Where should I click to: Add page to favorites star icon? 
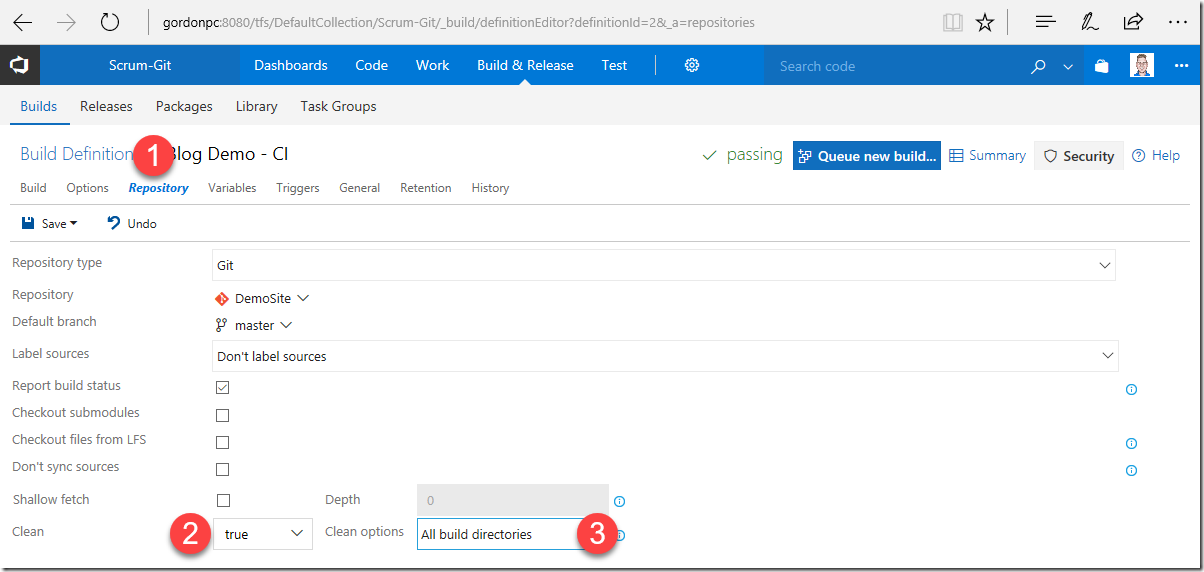point(985,22)
